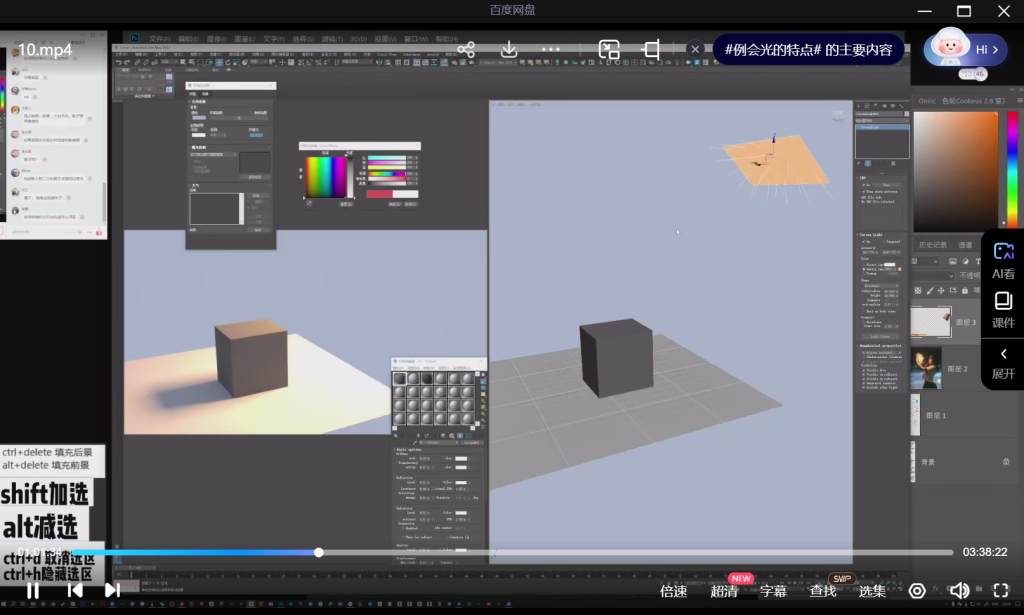Open the three-dot more options menu
This screenshot has width=1024, height=615.
click(551, 49)
